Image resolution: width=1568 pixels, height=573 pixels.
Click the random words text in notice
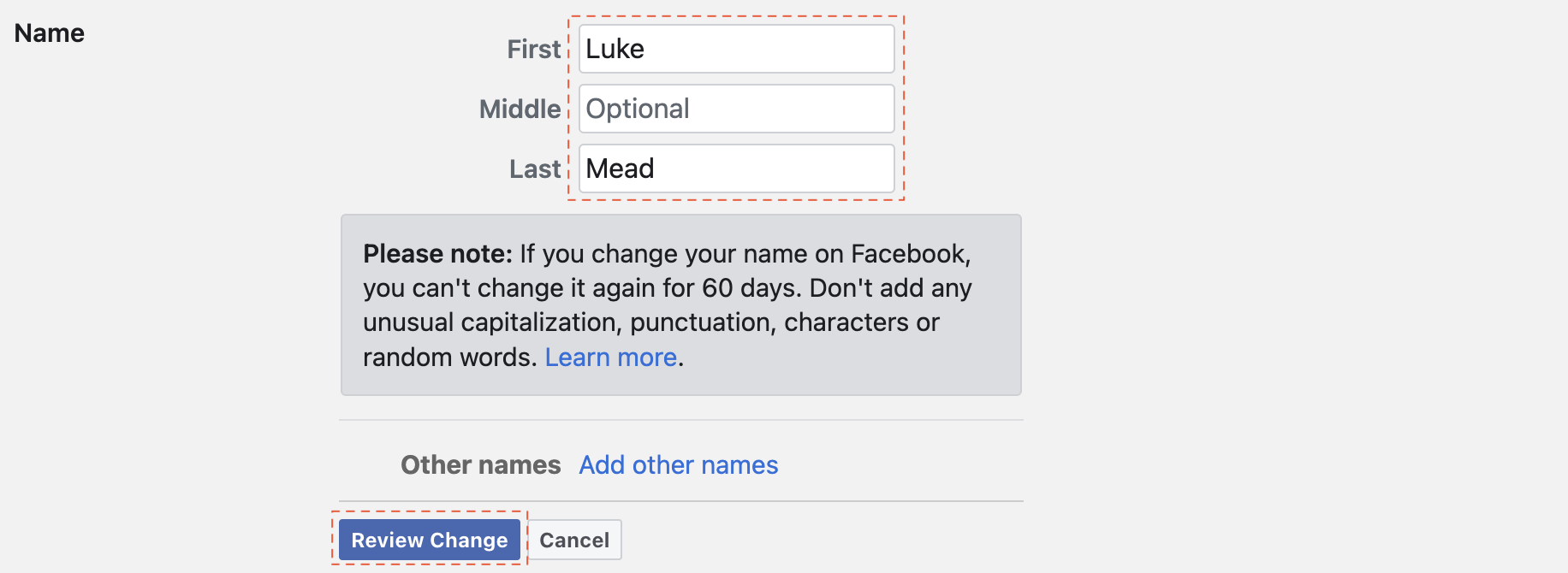tap(448, 357)
